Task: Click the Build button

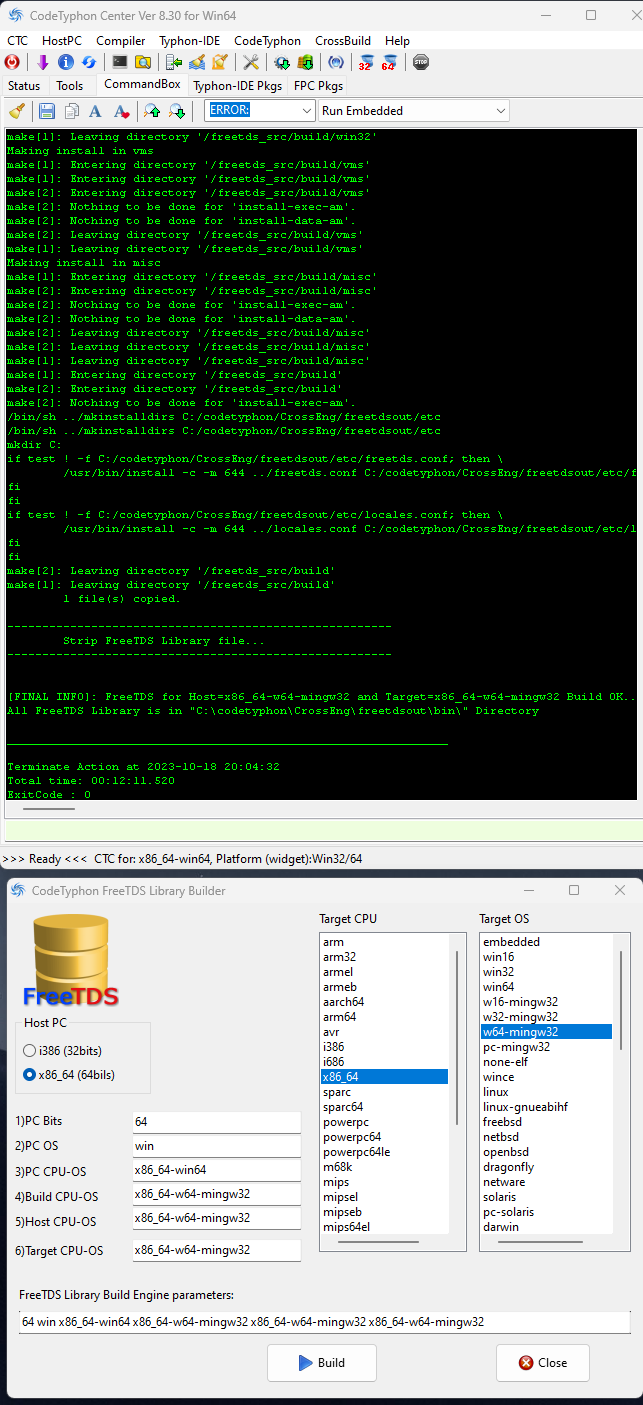Action: [x=322, y=1362]
